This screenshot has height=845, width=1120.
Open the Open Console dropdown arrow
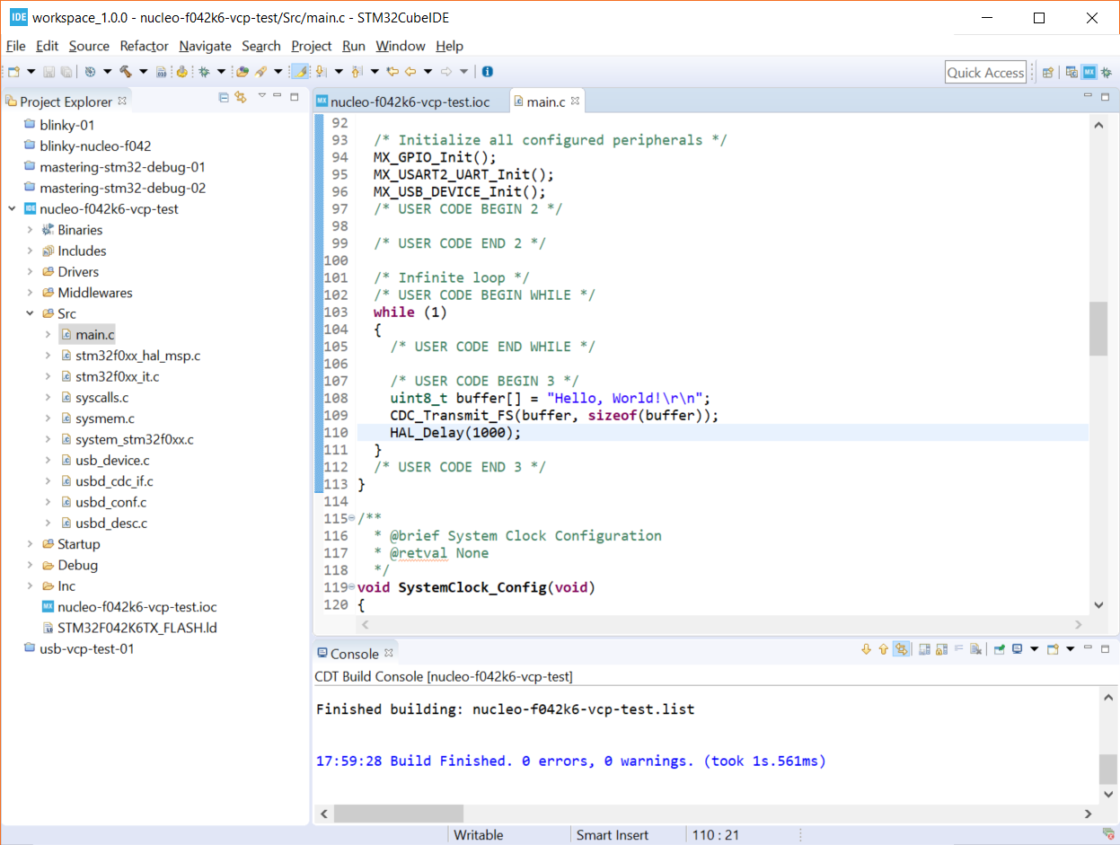[1070, 649]
